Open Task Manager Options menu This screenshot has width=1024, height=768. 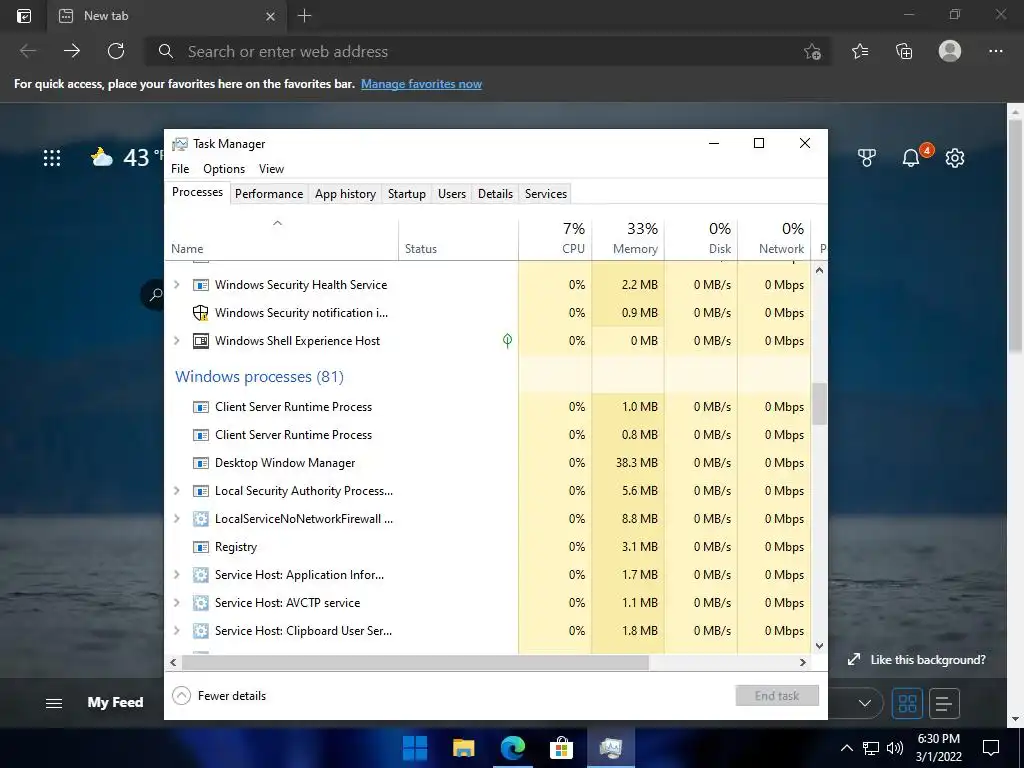[223, 168]
